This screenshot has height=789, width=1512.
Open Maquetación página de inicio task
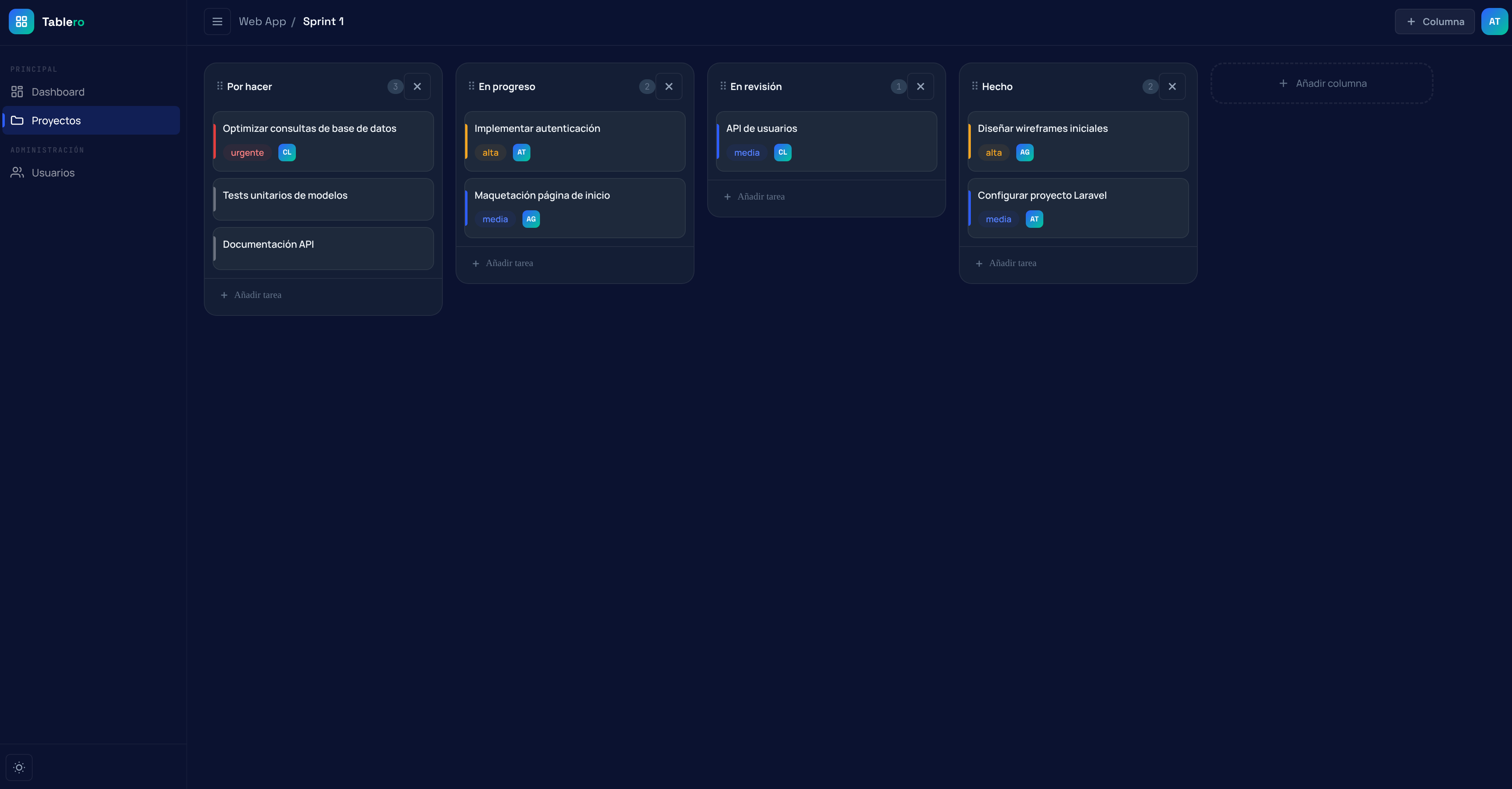[x=575, y=208]
